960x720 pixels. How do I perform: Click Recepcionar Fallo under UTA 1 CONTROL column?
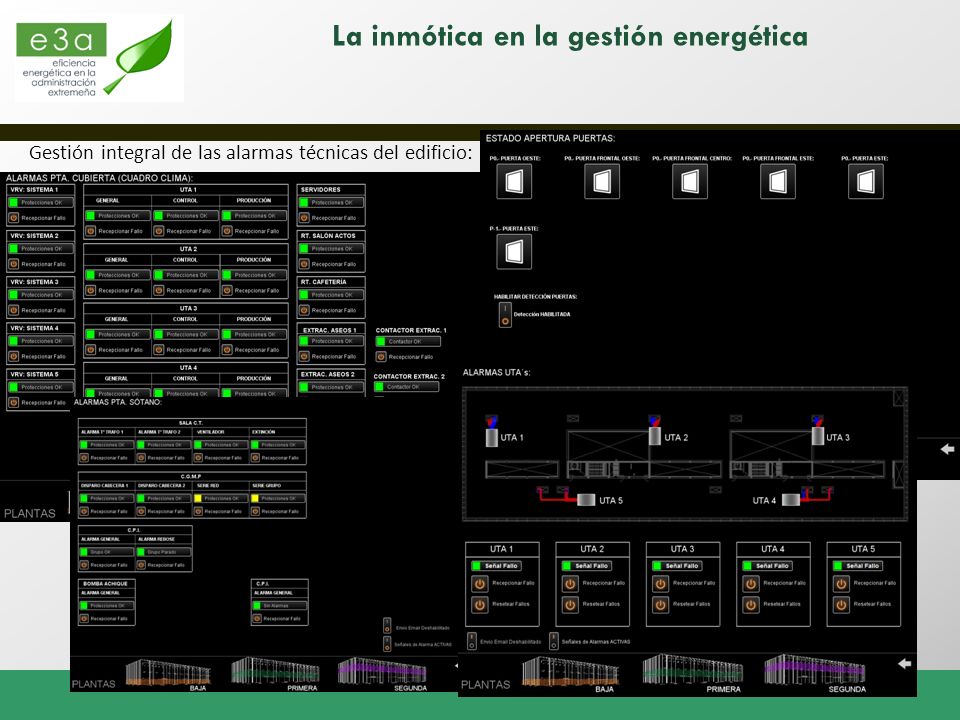pos(159,231)
